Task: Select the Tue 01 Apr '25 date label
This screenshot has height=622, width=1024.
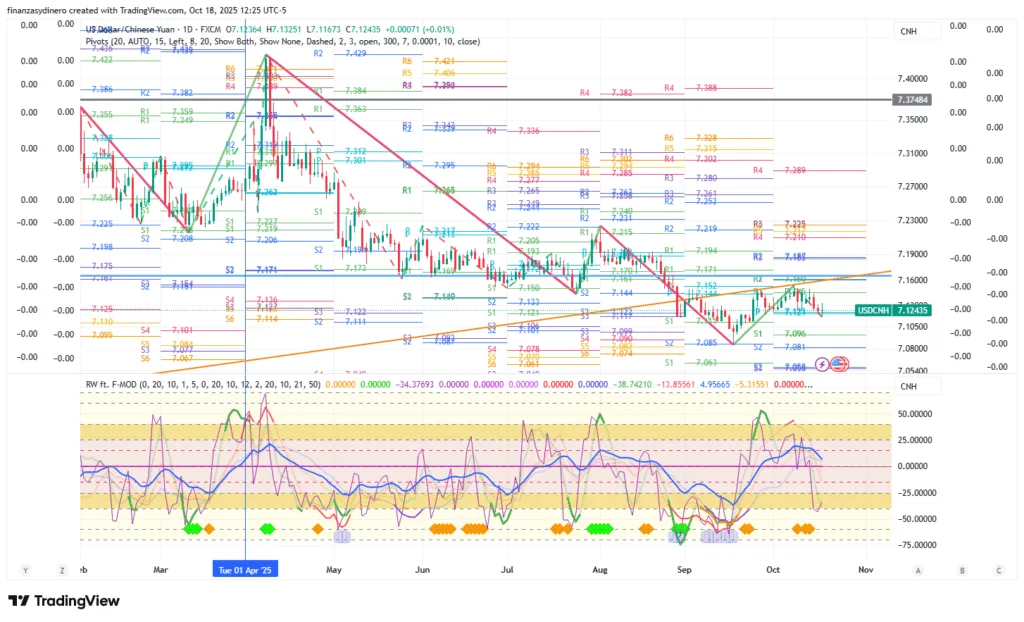Action: pos(245,569)
